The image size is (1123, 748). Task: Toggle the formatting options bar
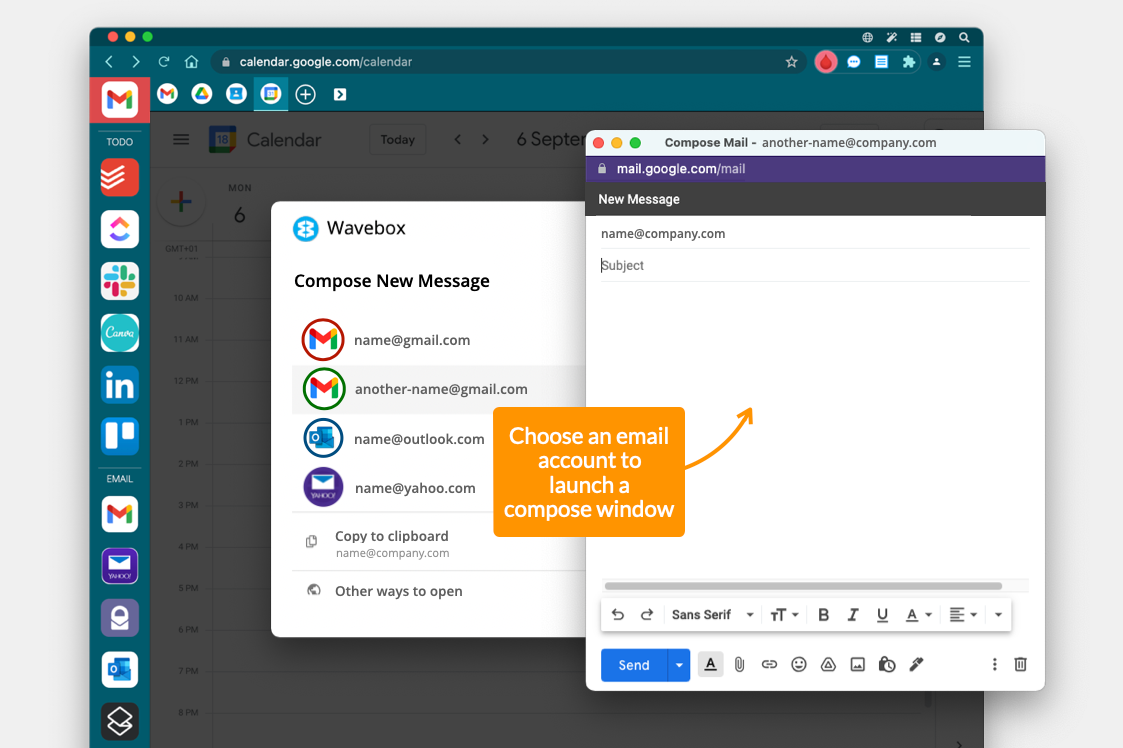click(710, 665)
